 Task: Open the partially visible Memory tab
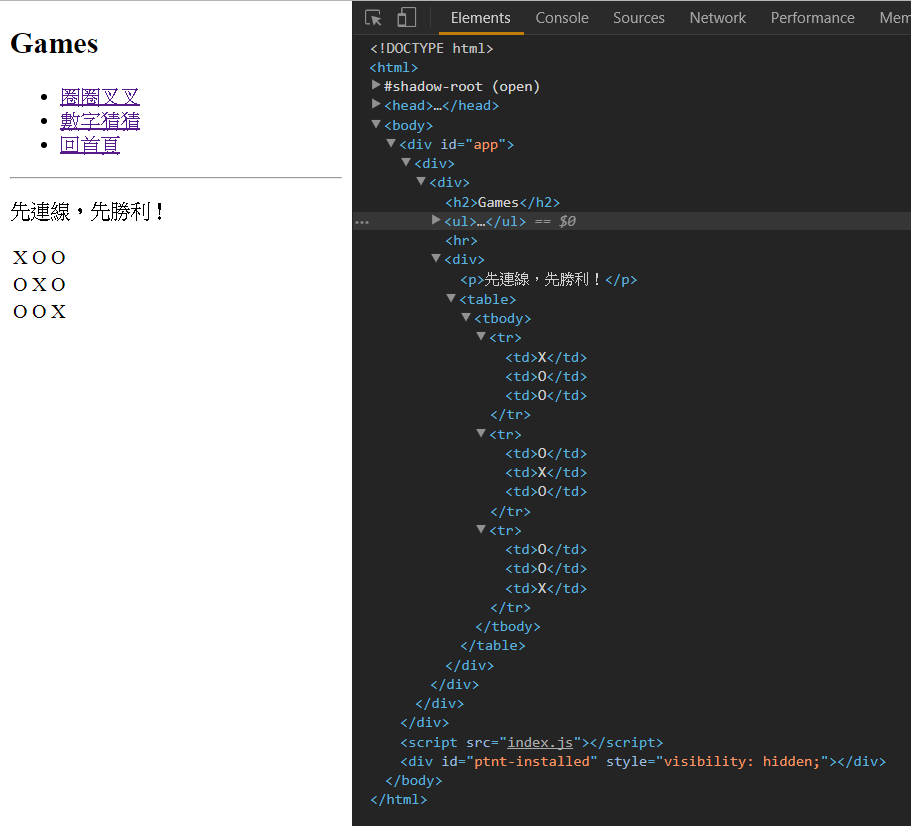pos(895,18)
